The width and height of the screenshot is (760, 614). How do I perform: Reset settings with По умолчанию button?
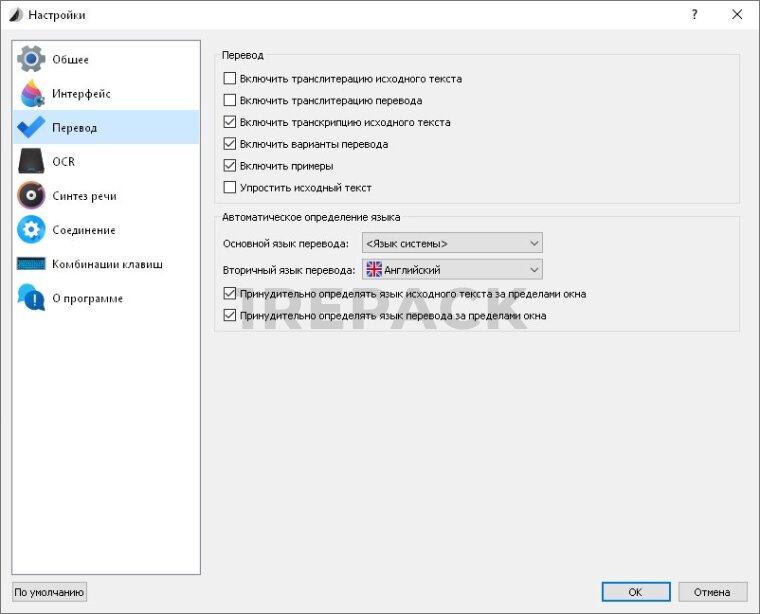point(50,592)
